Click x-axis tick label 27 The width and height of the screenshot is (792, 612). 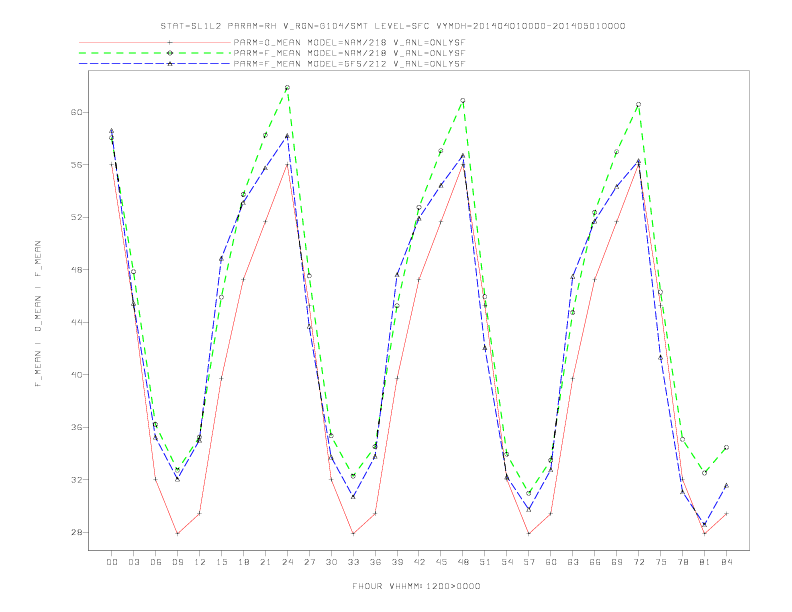(x=309, y=562)
